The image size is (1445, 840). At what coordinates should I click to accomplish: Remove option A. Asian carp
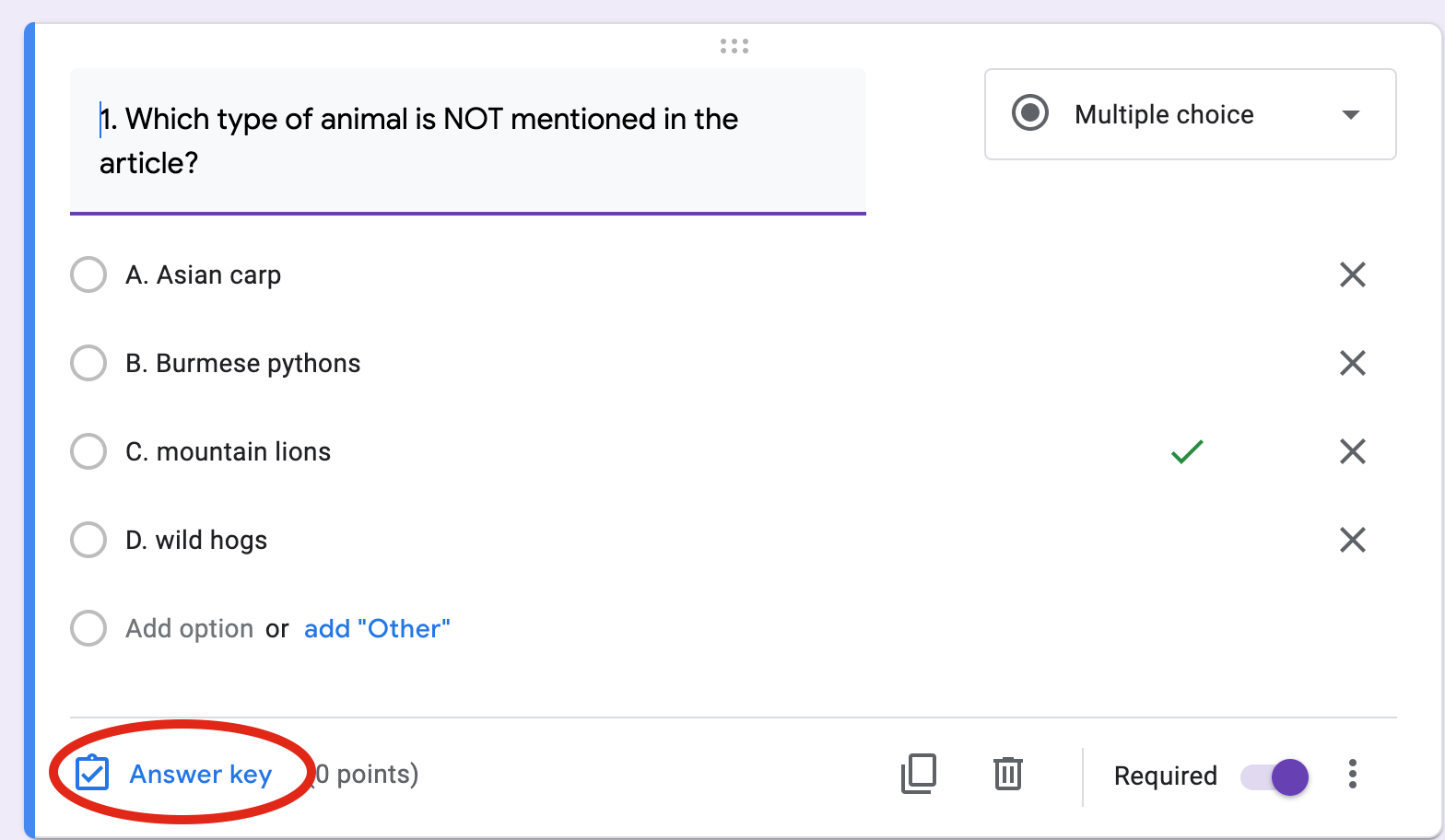point(1352,274)
